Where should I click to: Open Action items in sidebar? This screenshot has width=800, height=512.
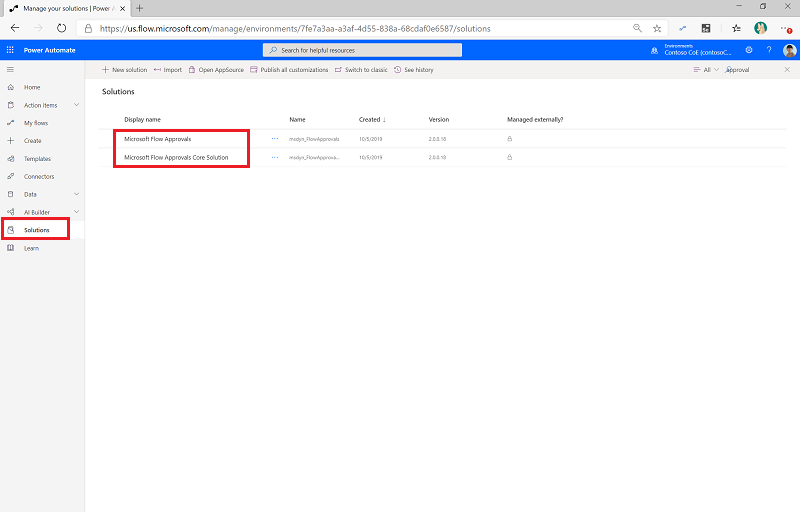pyautogui.click(x=40, y=105)
